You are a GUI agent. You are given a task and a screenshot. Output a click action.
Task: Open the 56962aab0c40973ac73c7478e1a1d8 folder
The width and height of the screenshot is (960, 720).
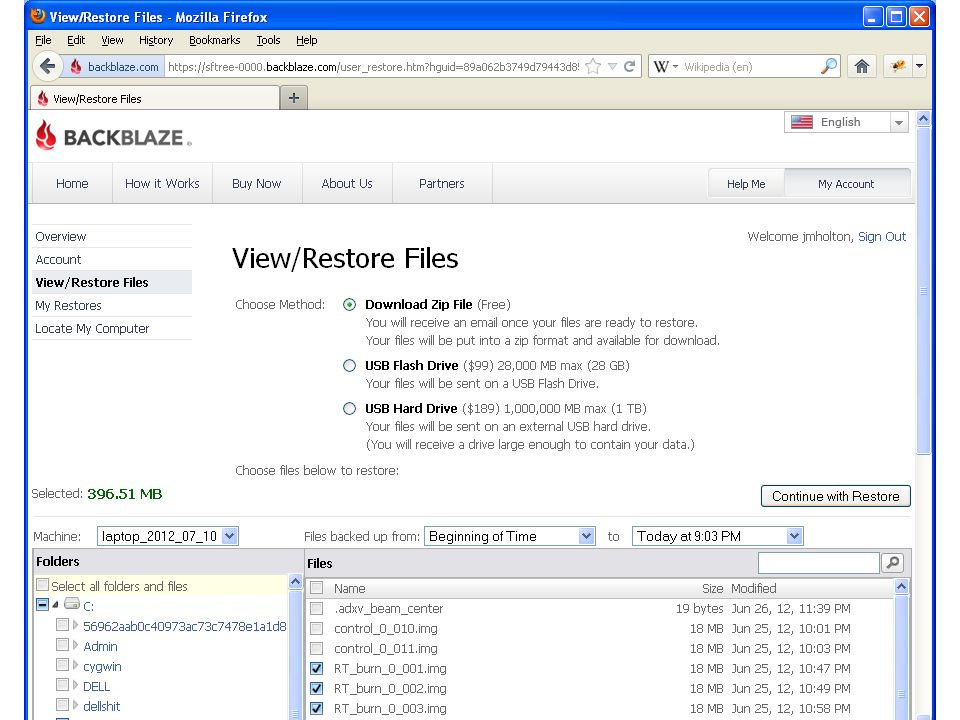pos(184,626)
